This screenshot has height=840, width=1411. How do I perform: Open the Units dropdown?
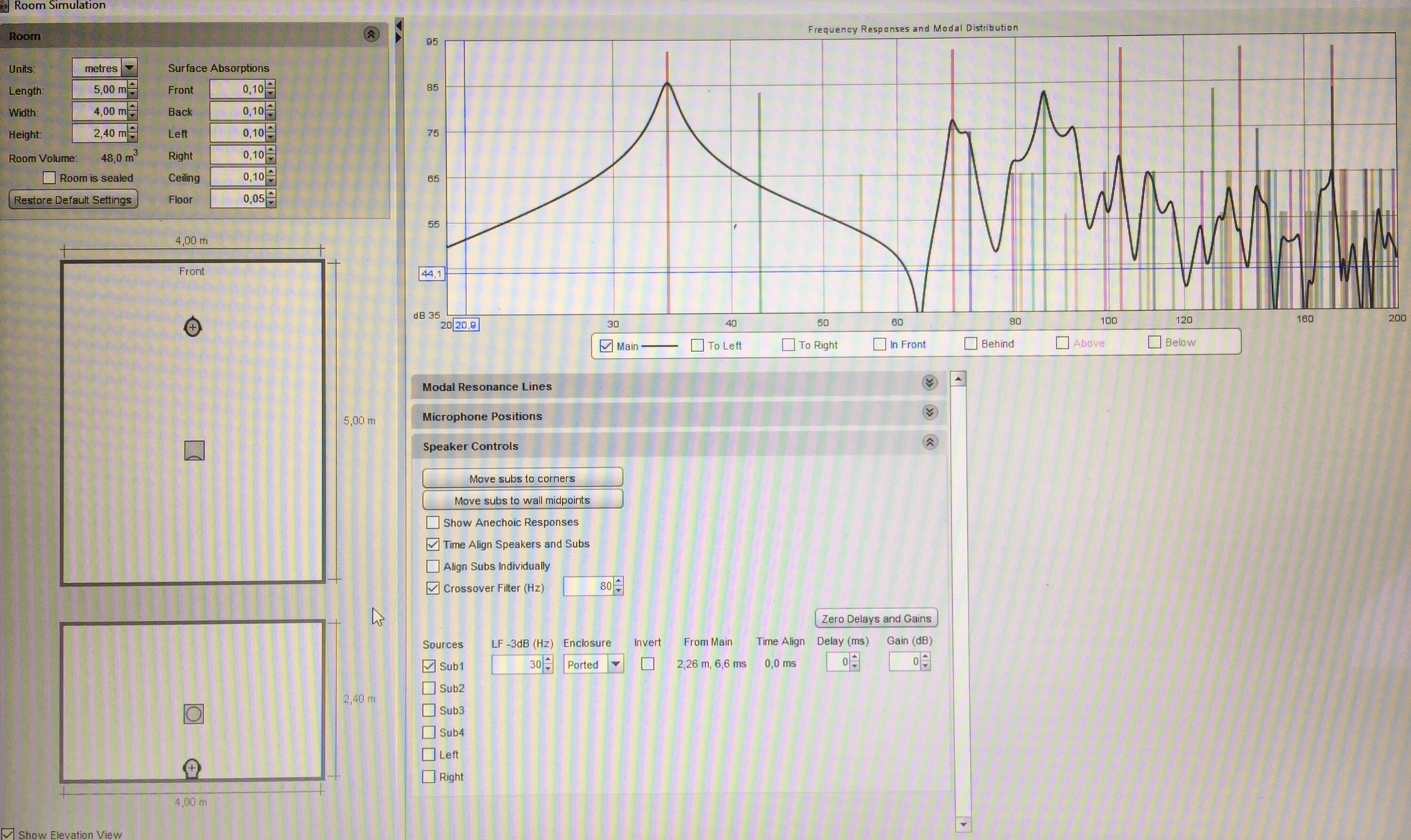pyautogui.click(x=129, y=68)
